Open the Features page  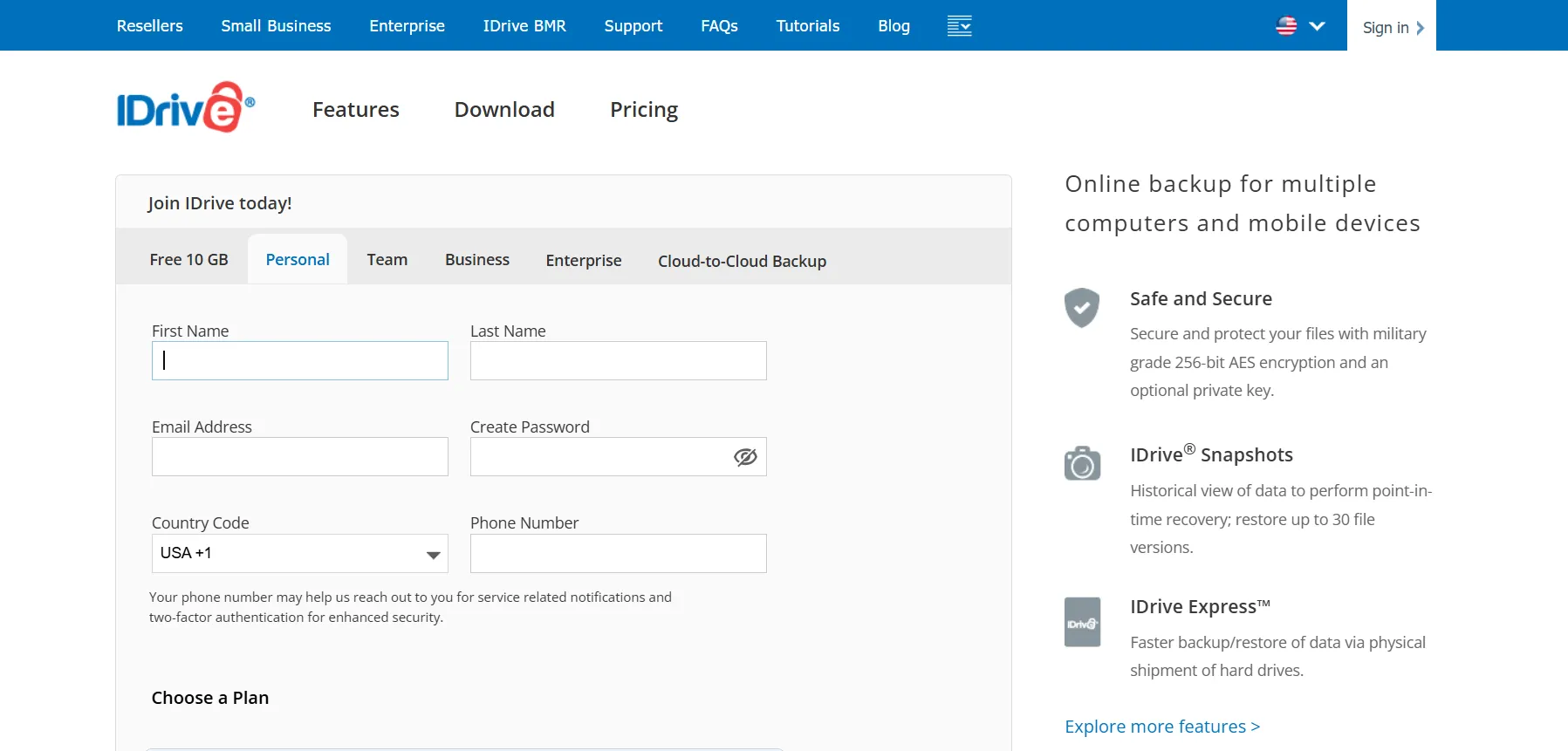click(356, 110)
